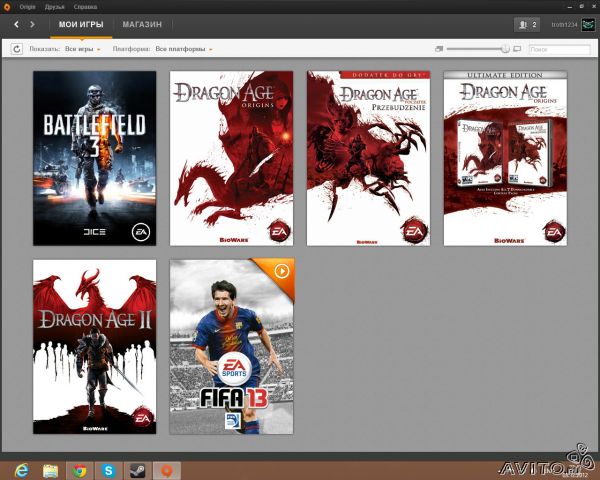Image resolution: width=600 pixels, height=480 pixels.
Task: Select Dragon Age Origins Ultimate Edition tile
Action: coord(505,158)
